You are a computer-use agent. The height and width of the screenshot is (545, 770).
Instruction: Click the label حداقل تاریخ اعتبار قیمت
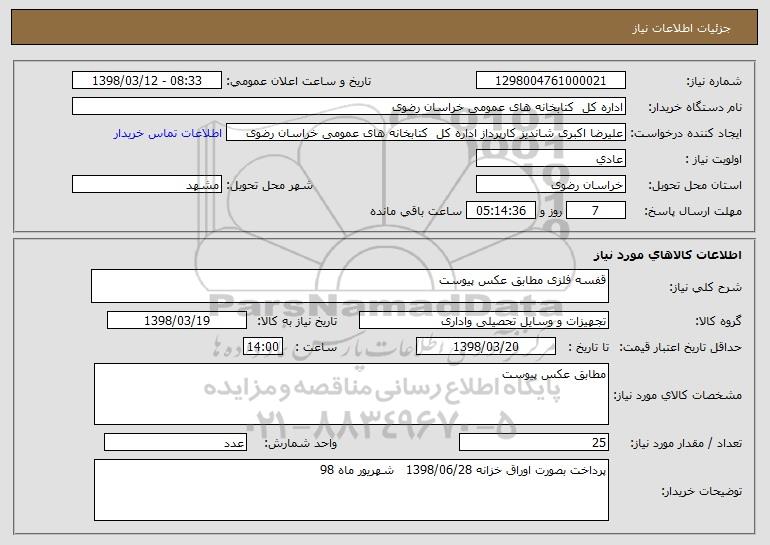point(680,347)
